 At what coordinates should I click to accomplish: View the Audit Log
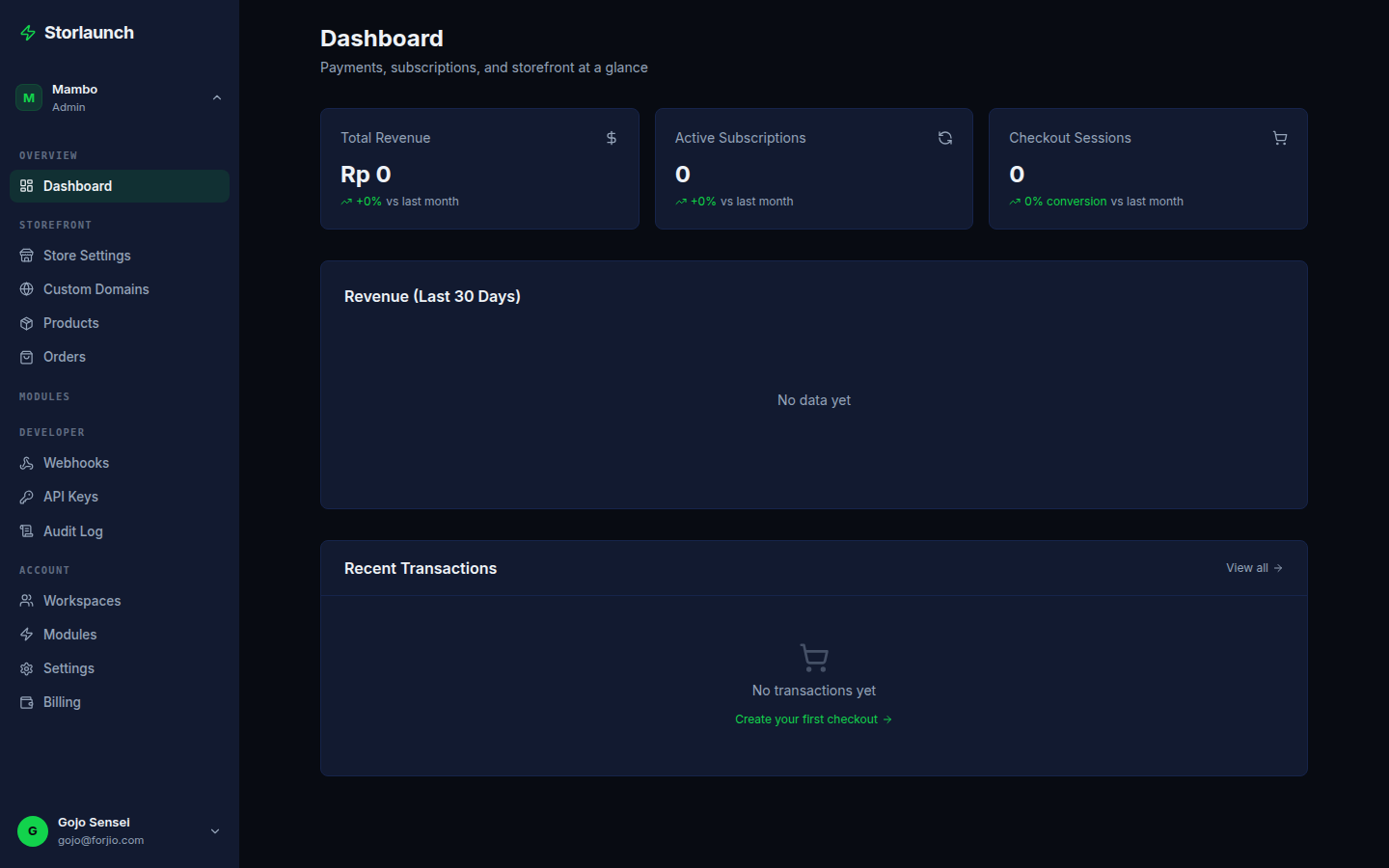click(120, 531)
